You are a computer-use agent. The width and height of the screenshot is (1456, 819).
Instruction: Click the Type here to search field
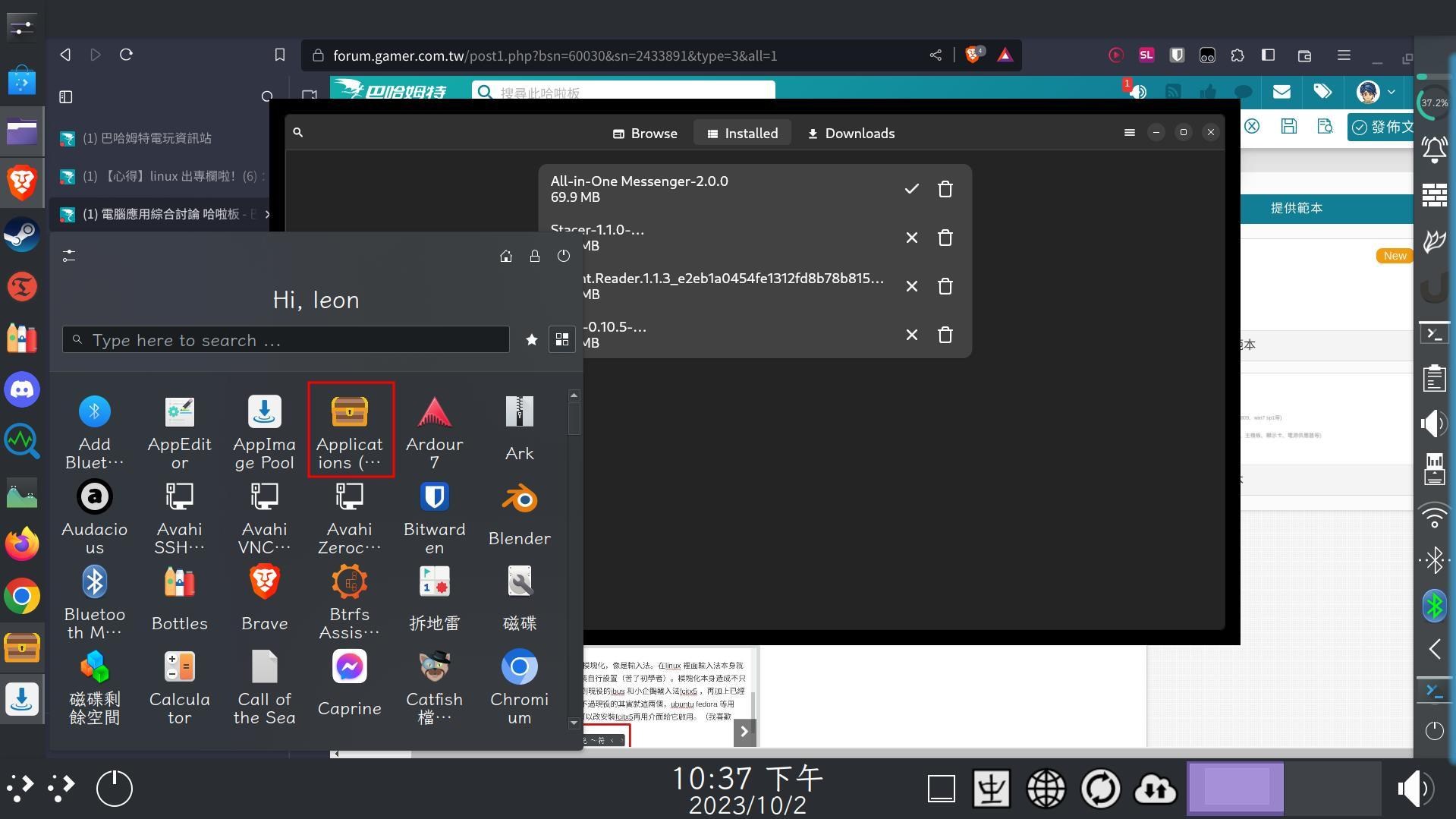pyautogui.click(x=285, y=339)
